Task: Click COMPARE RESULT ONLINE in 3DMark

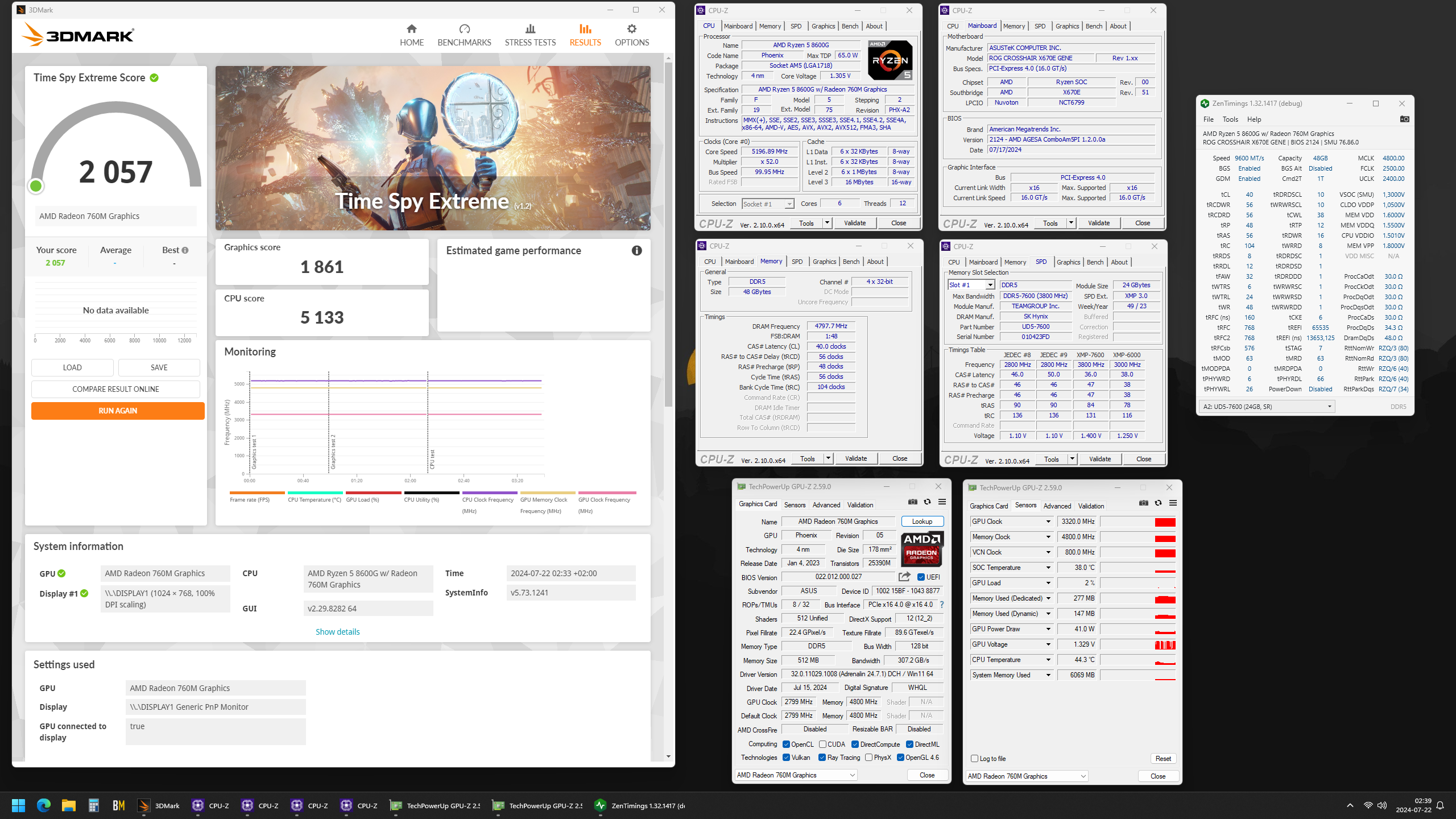Action: (x=115, y=389)
